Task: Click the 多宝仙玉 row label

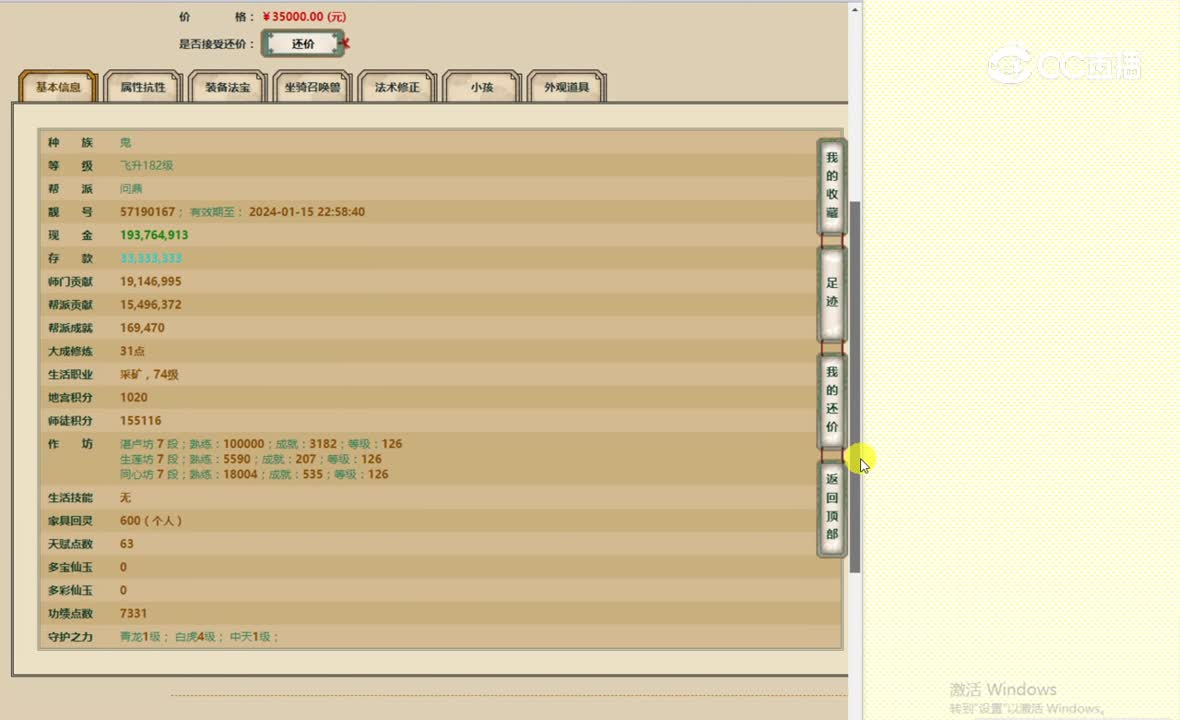Action: click(x=70, y=567)
